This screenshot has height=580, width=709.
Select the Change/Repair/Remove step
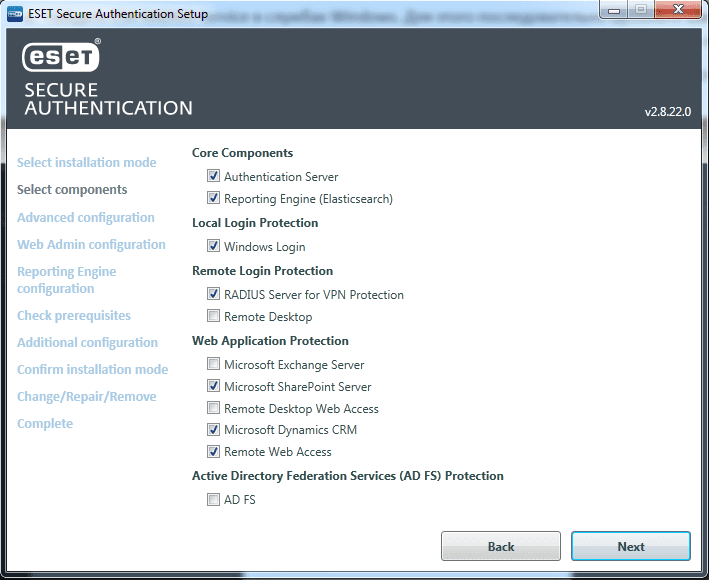tap(86, 396)
